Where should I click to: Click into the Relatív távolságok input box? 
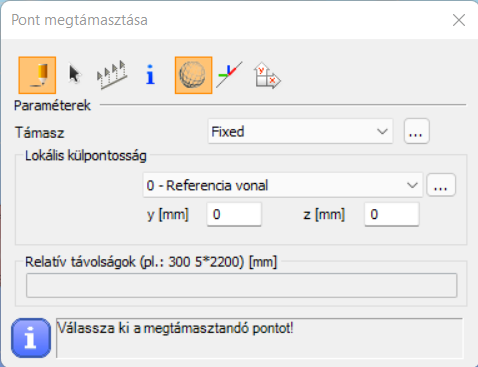(x=241, y=285)
